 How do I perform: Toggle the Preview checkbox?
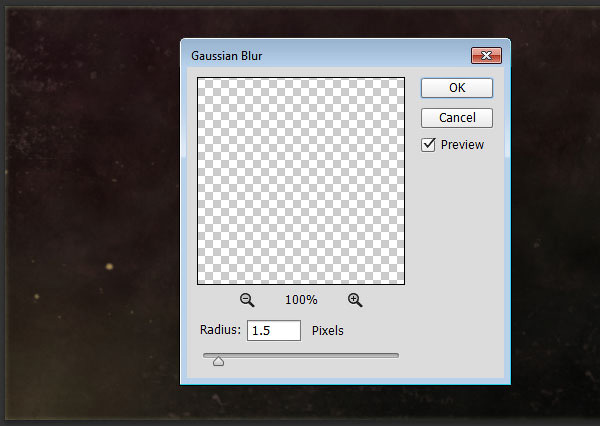point(428,145)
